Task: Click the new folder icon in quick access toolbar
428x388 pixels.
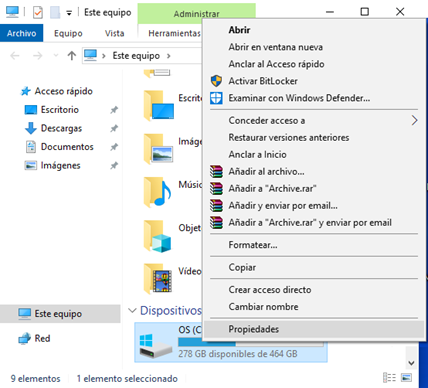Action: (x=55, y=13)
